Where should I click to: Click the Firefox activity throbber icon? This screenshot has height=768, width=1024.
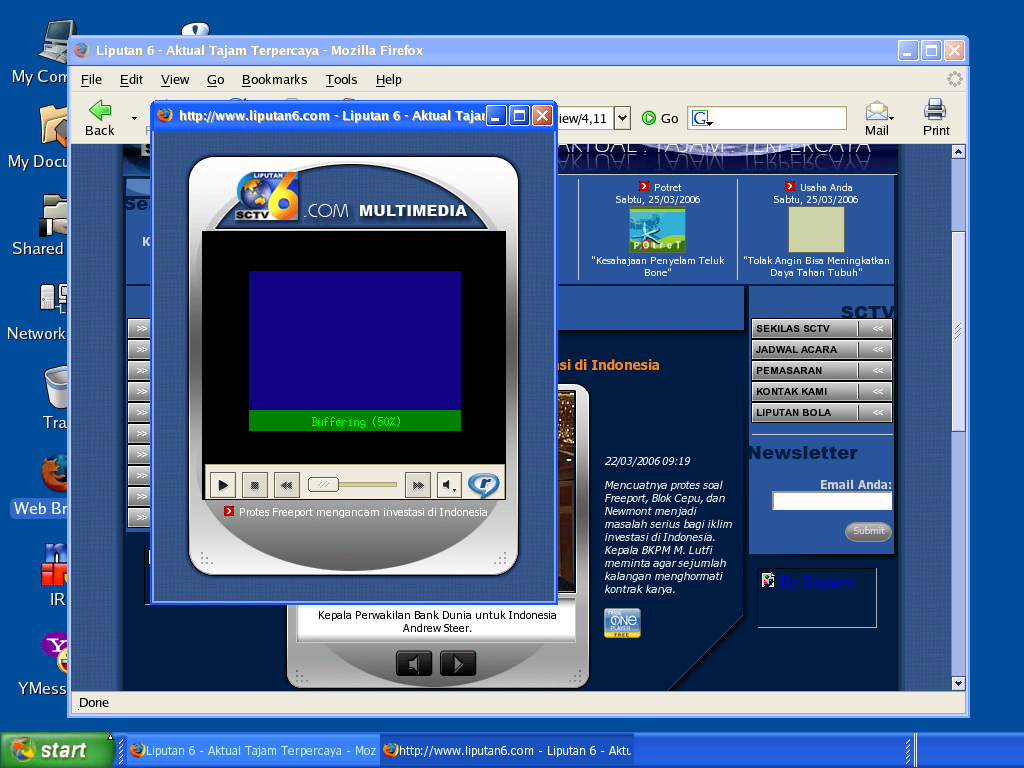pyautogui.click(x=954, y=80)
